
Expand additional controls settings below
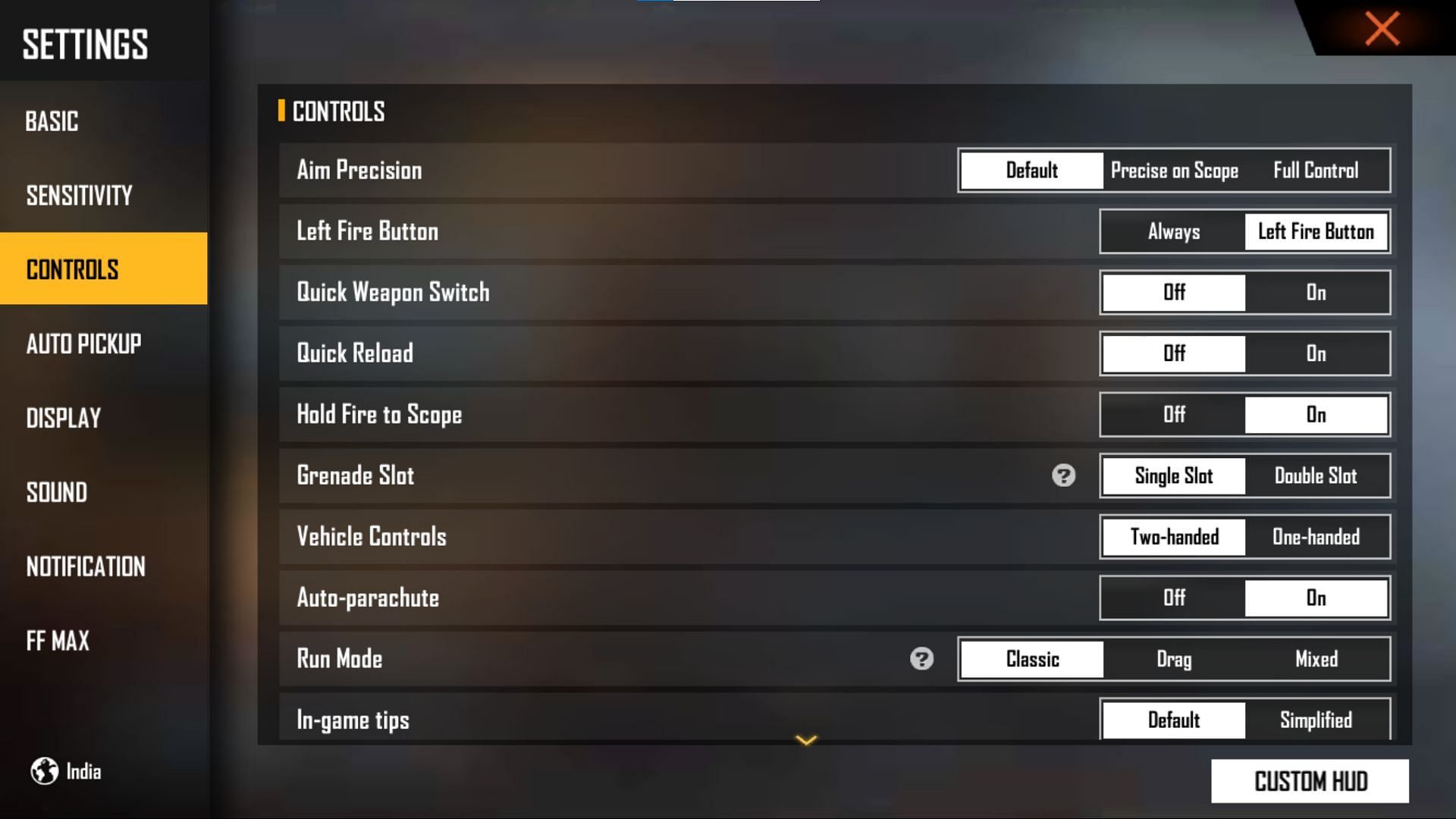[808, 739]
